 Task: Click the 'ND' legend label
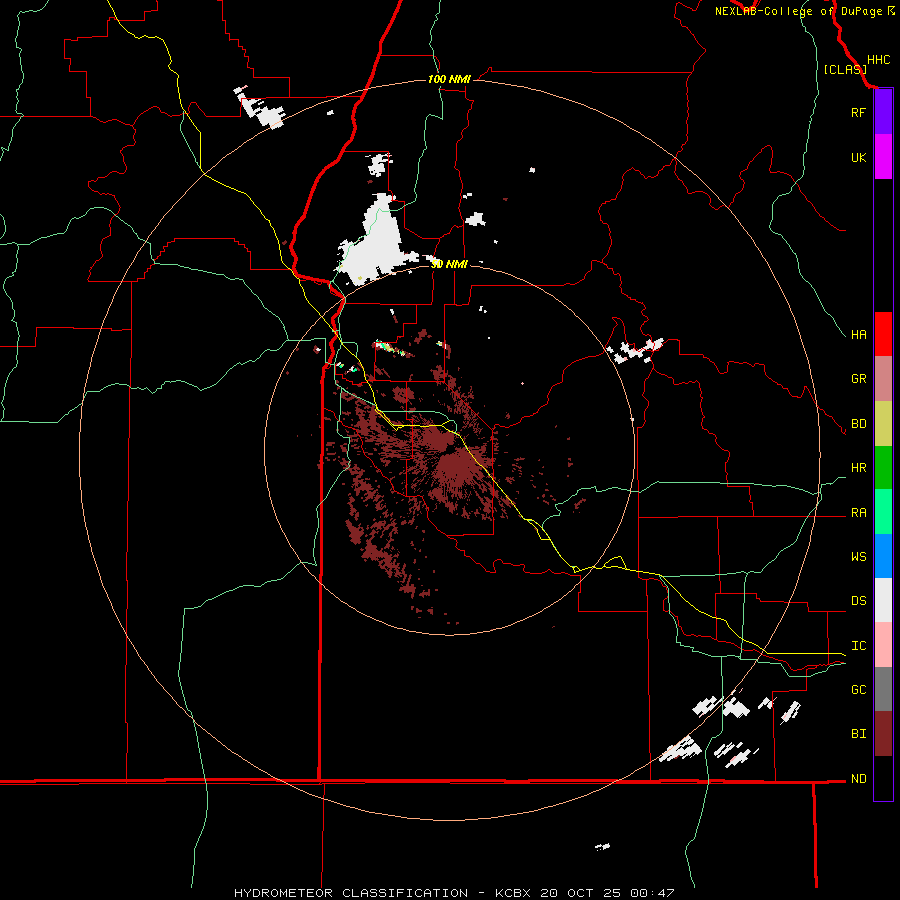(858, 779)
